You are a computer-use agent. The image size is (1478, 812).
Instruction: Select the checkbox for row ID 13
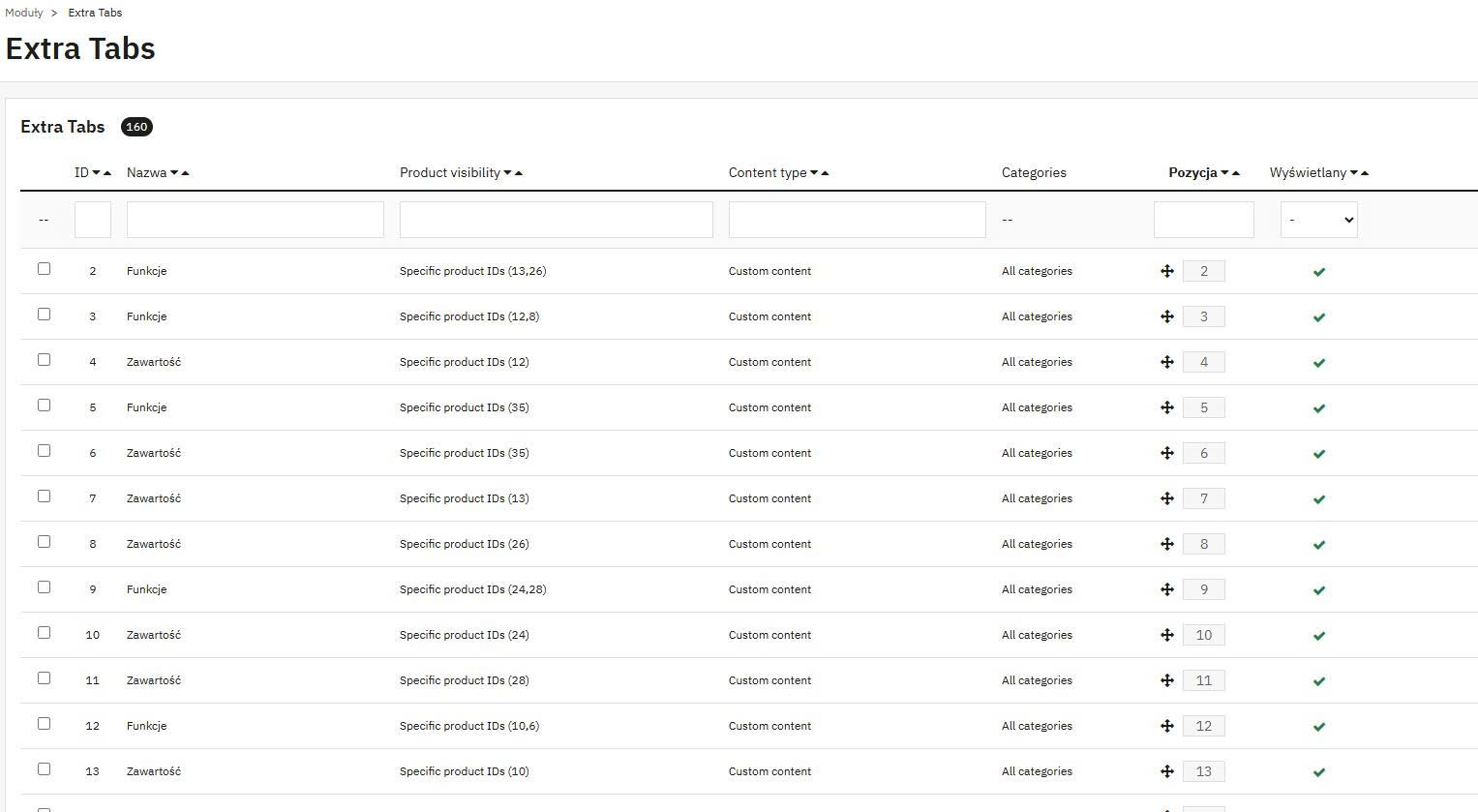click(x=44, y=769)
